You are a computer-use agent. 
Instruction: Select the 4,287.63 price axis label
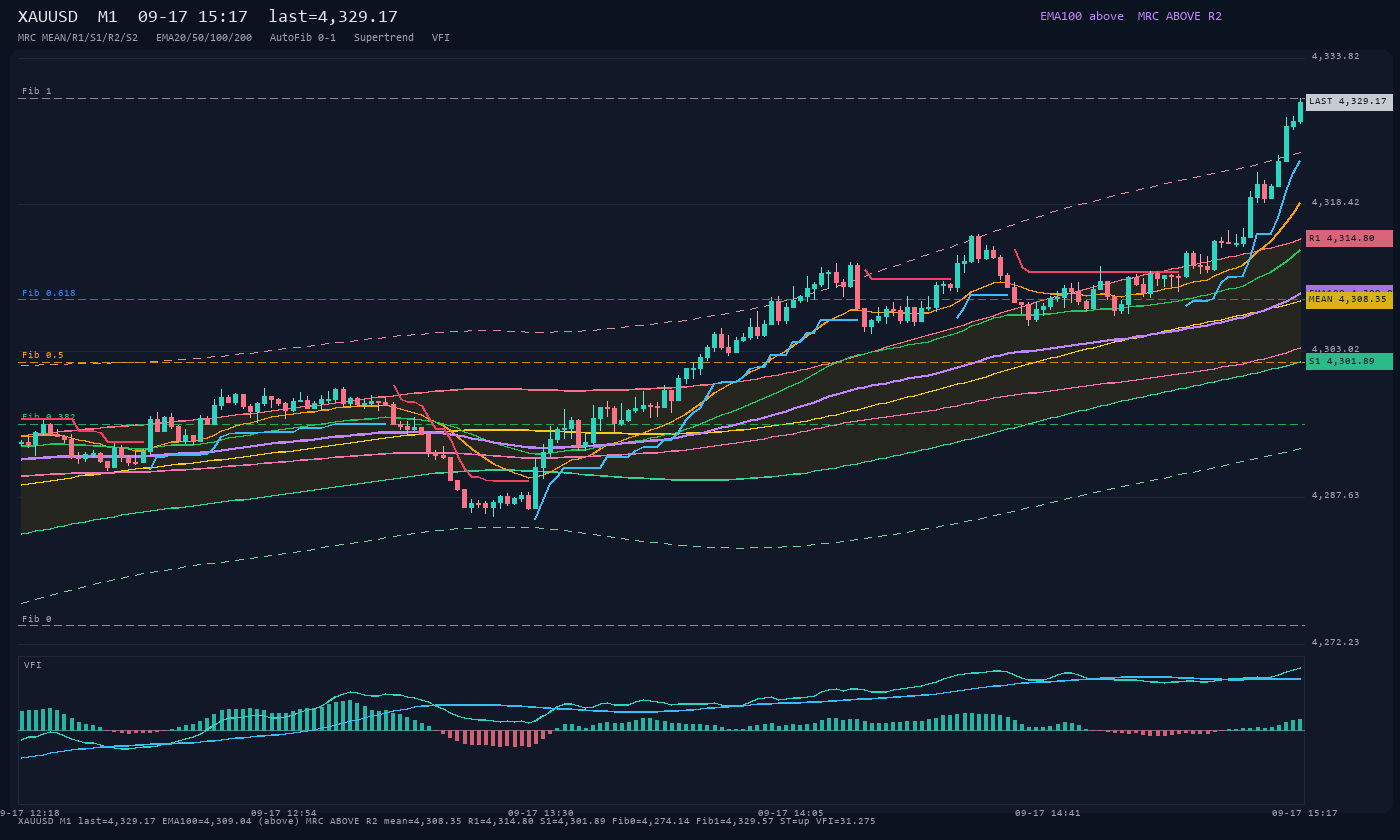click(1335, 495)
